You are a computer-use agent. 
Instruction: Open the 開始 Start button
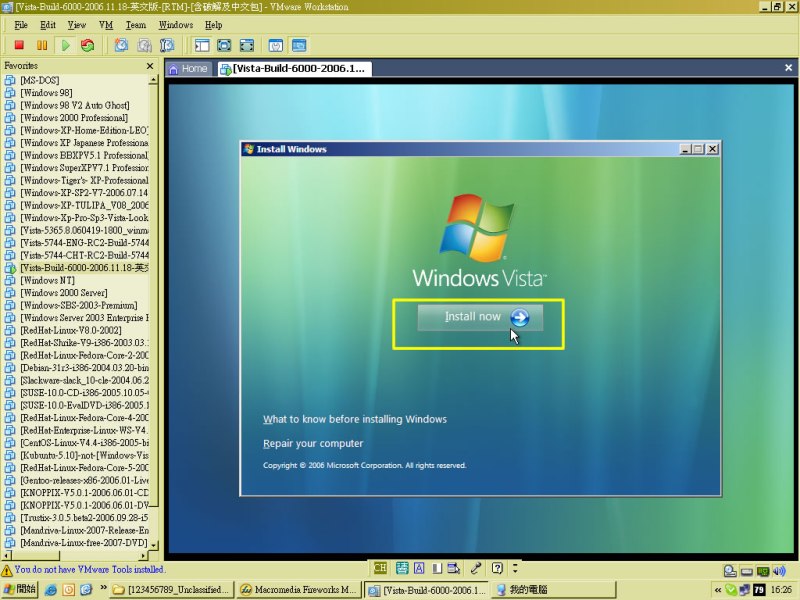19,589
